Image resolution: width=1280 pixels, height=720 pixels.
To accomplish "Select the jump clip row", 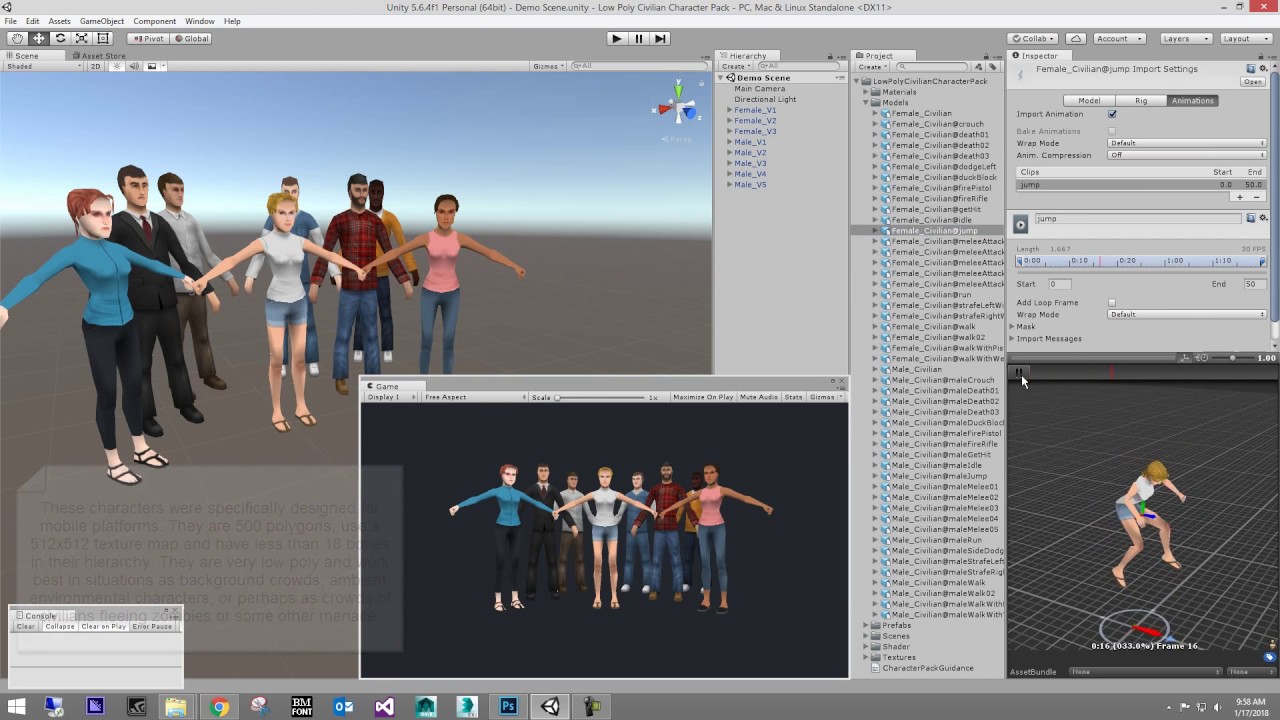I will pyautogui.click(x=1141, y=185).
